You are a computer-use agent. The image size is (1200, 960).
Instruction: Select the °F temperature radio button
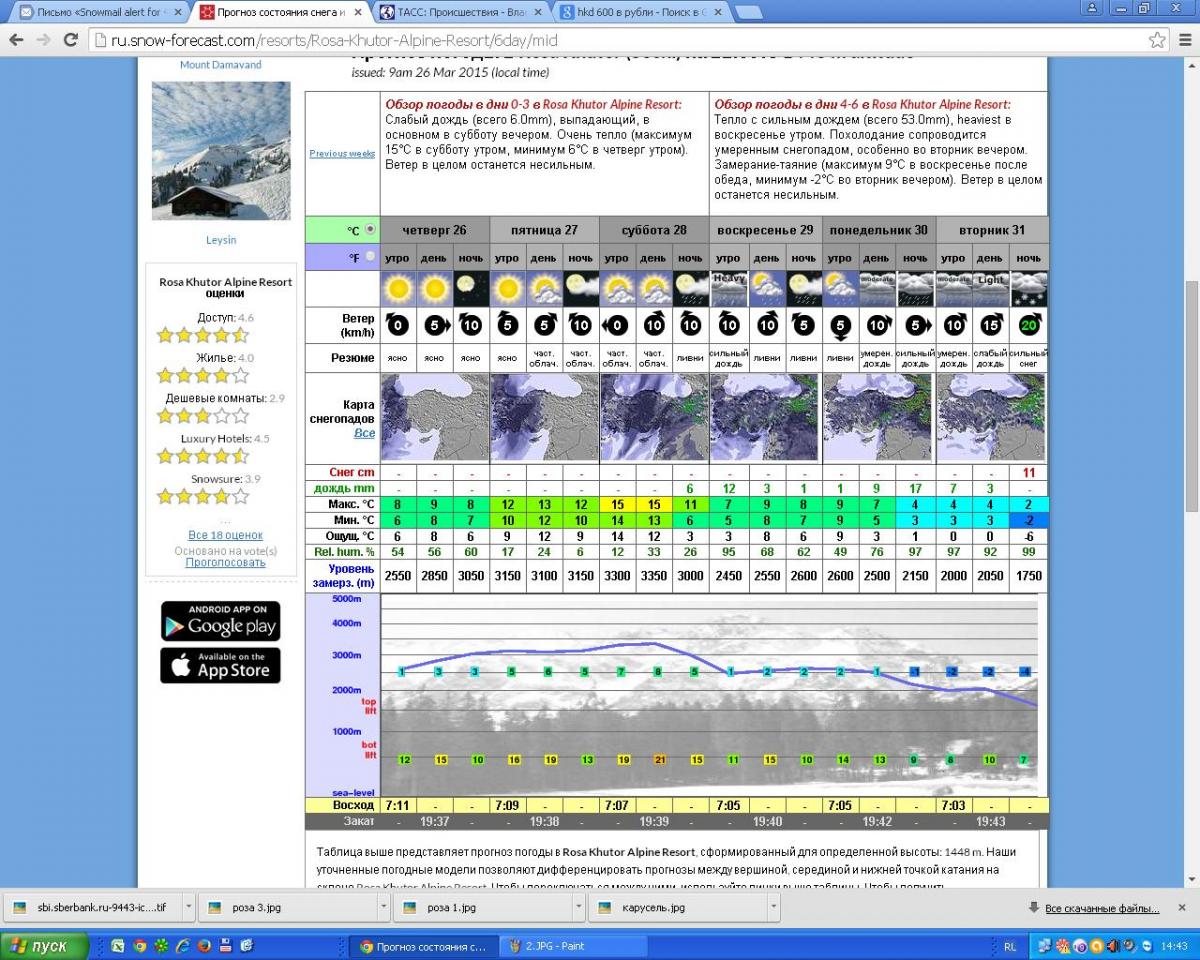pyautogui.click(x=370, y=256)
